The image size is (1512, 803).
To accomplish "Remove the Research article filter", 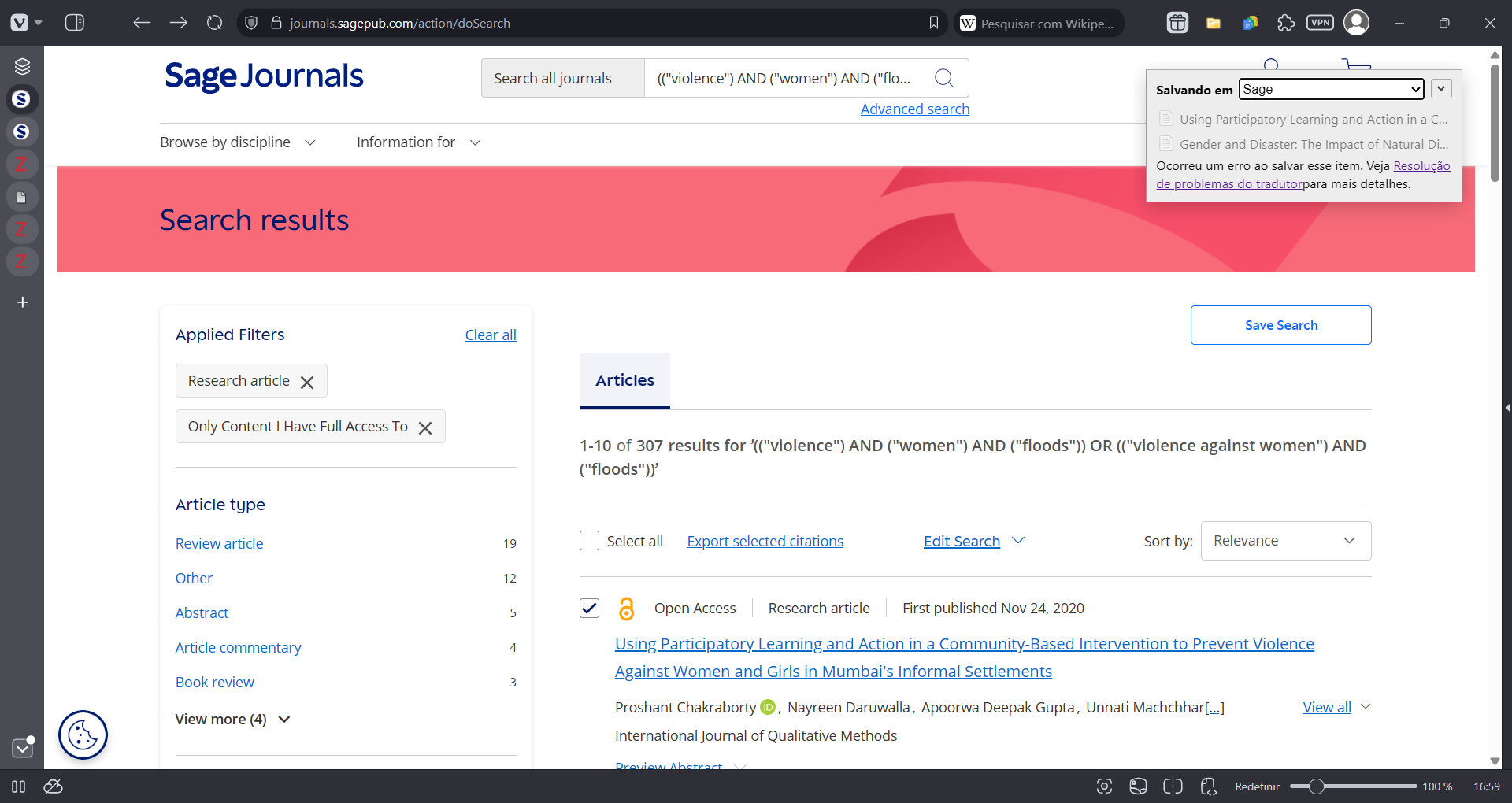I will point(307,382).
